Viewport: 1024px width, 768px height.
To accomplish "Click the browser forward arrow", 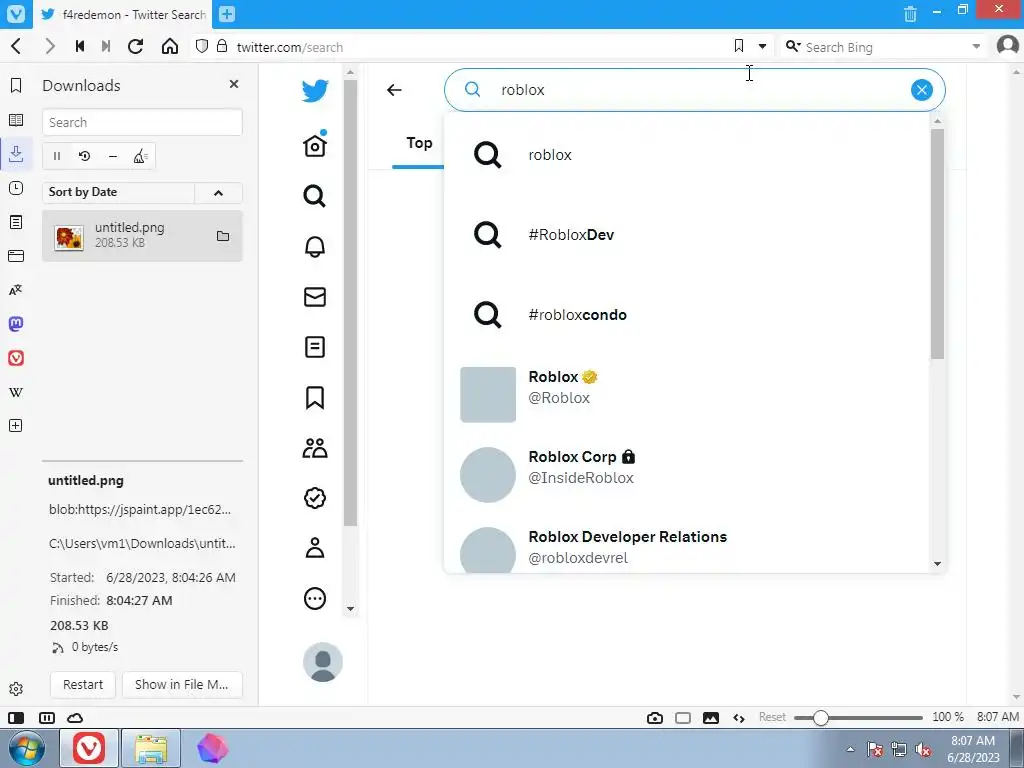I will pyautogui.click(x=50, y=46).
